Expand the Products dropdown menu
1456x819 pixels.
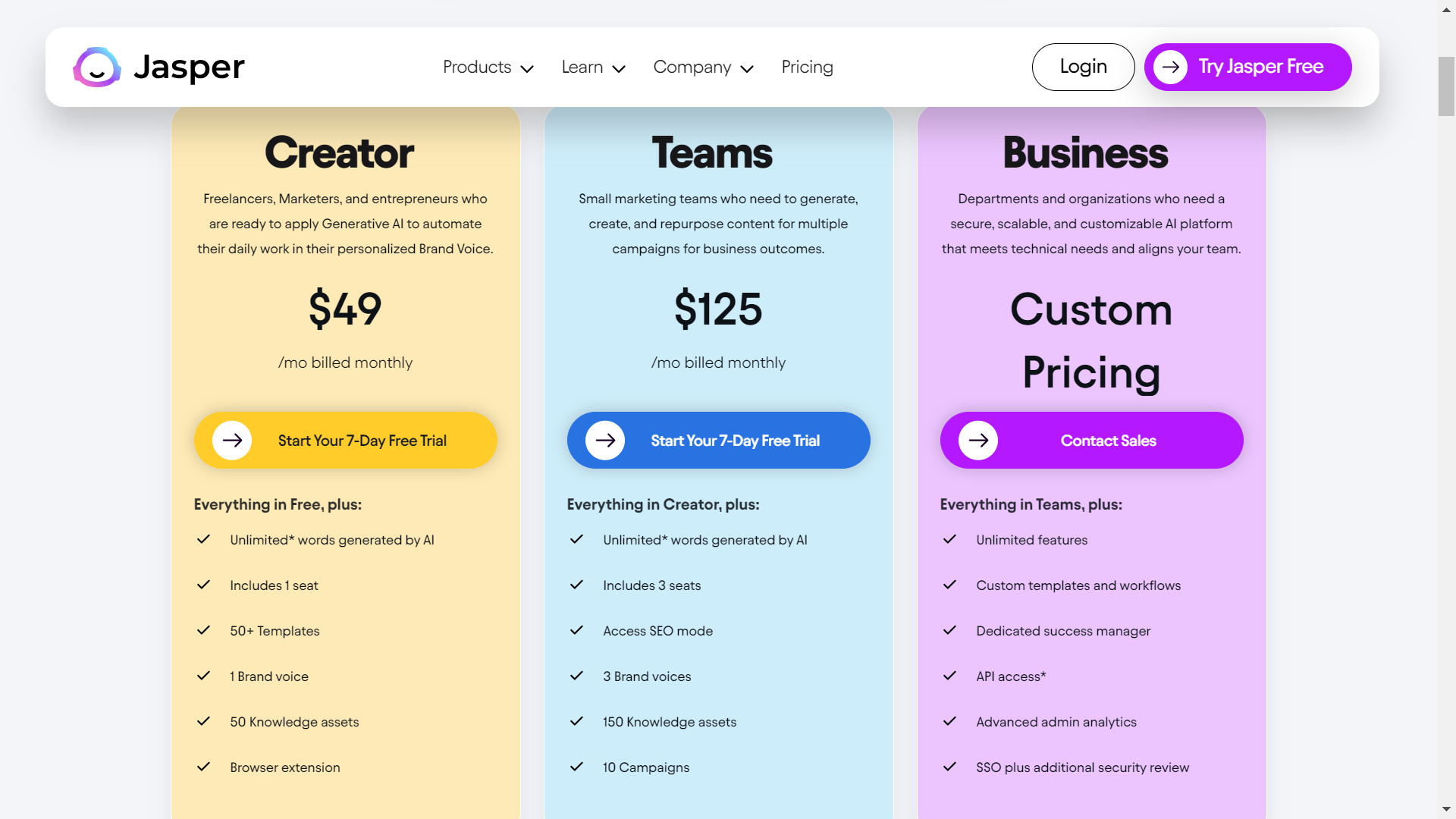pyautogui.click(x=488, y=67)
